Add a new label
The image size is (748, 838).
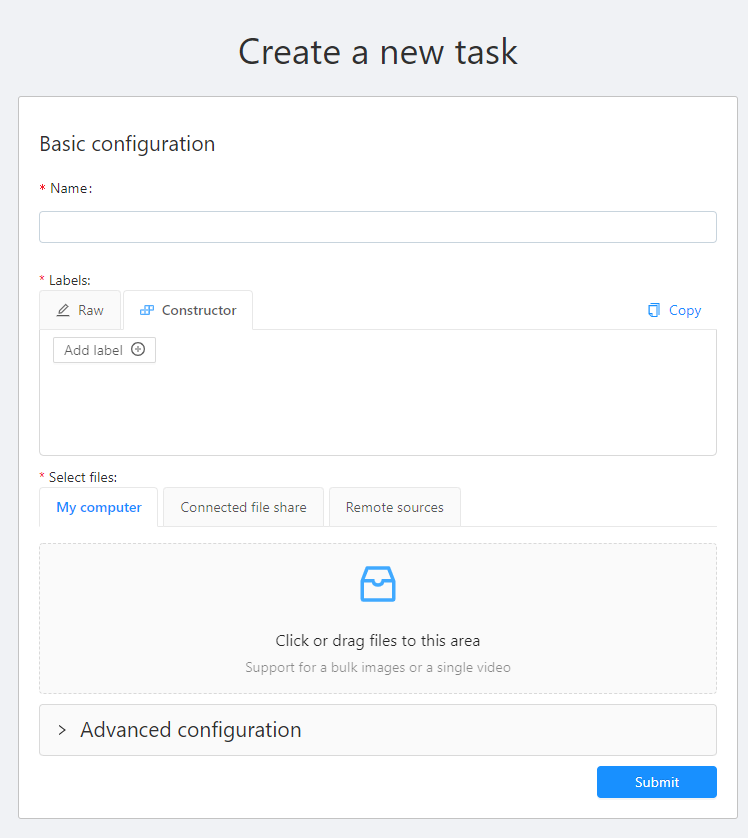[104, 350]
